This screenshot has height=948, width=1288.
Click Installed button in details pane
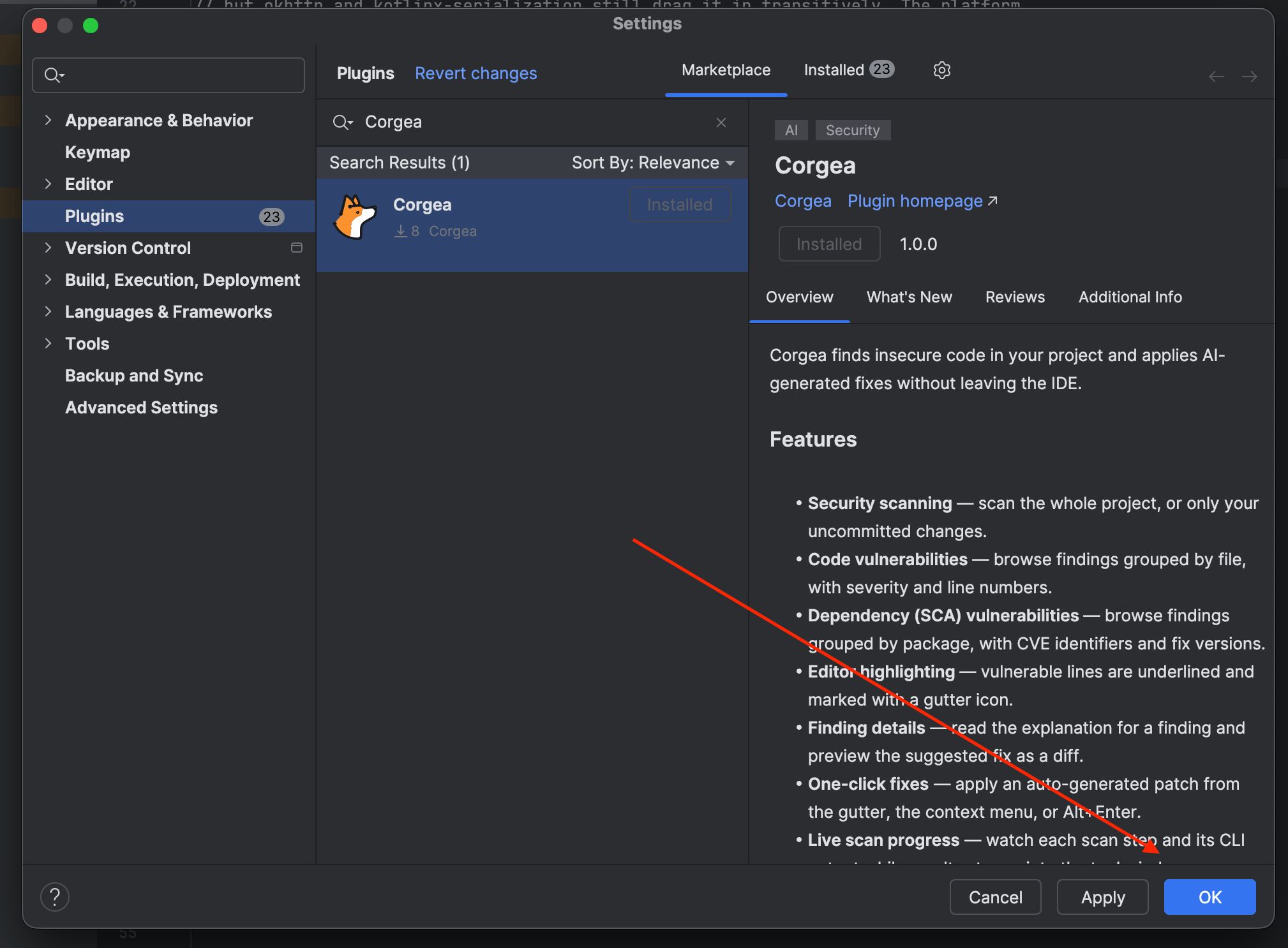[x=829, y=244]
